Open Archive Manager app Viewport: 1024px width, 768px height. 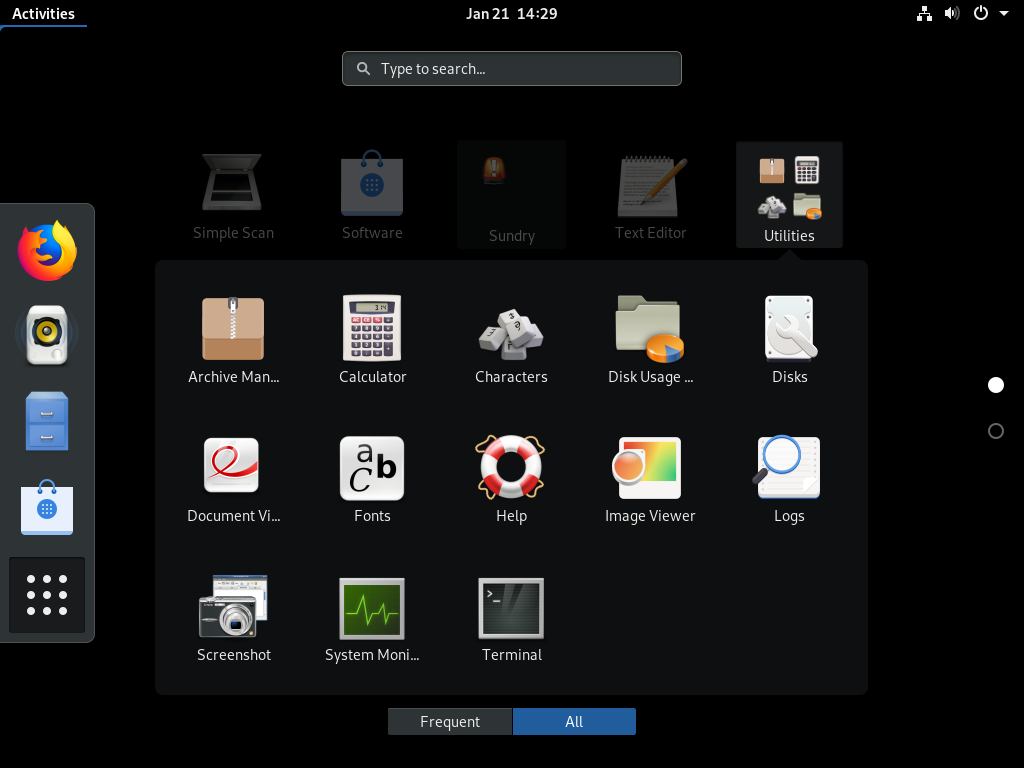point(233,340)
